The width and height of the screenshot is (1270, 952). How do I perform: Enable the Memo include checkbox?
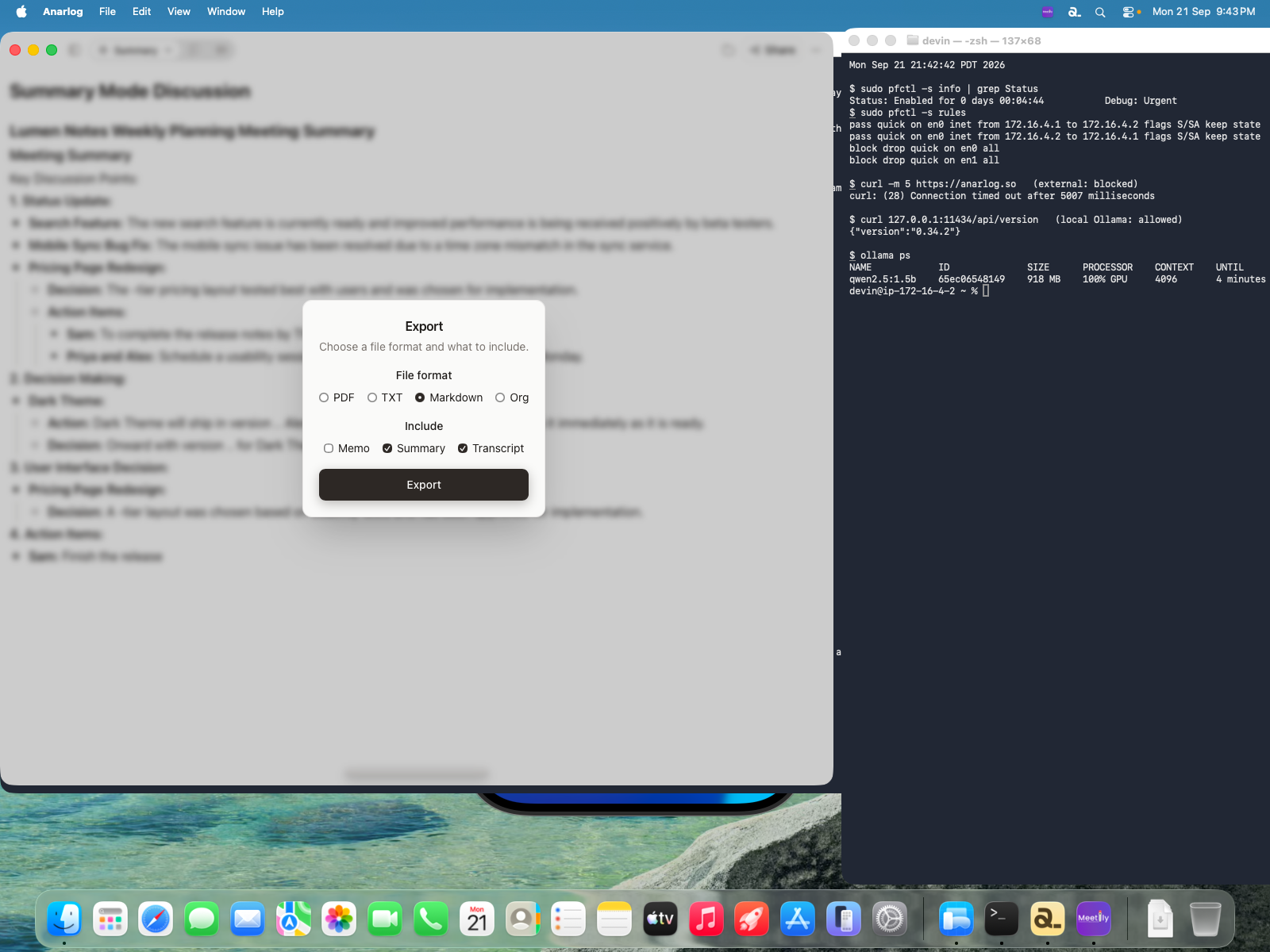[x=329, y=448]
